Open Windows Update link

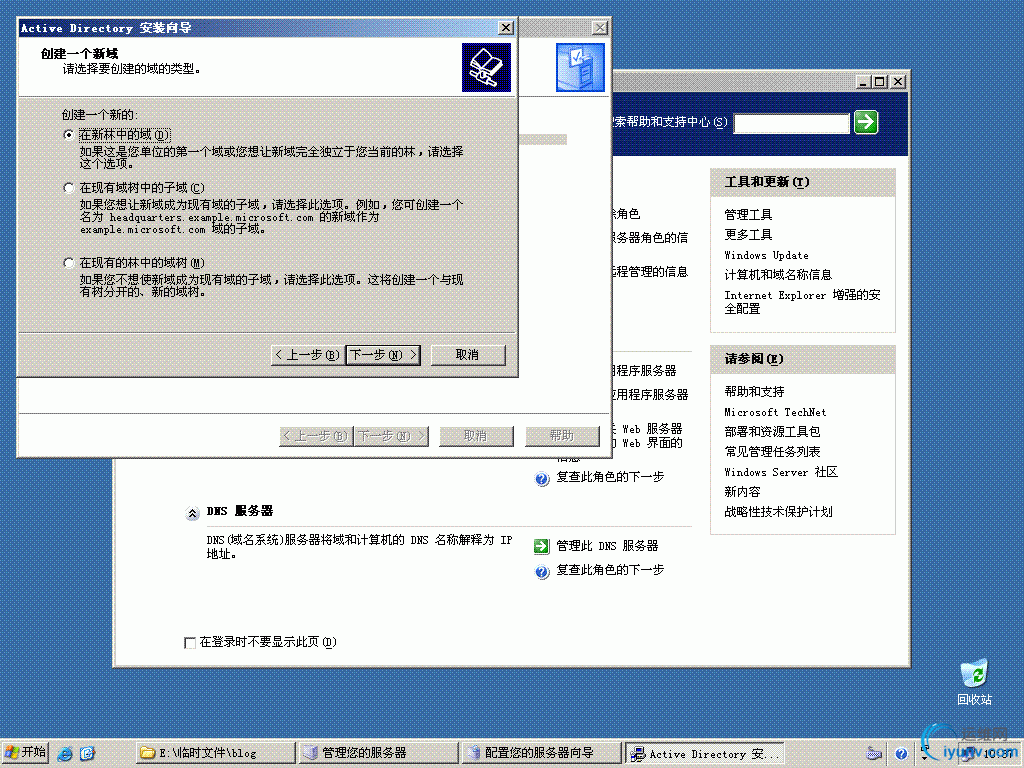(766, 255)
